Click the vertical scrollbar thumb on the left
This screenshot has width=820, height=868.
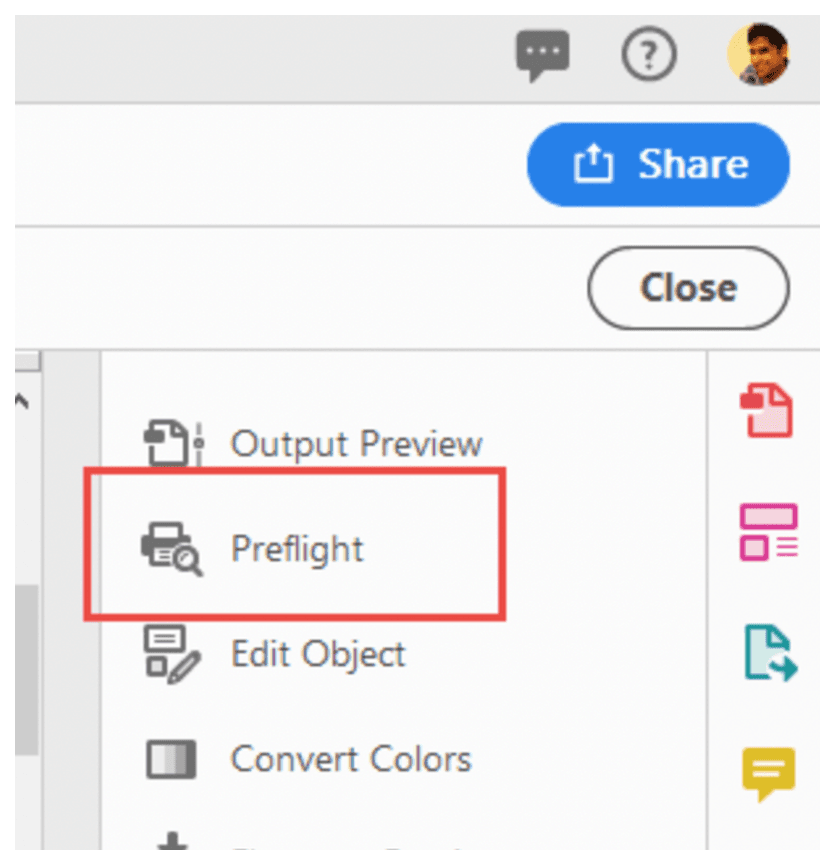pos(27,670)
